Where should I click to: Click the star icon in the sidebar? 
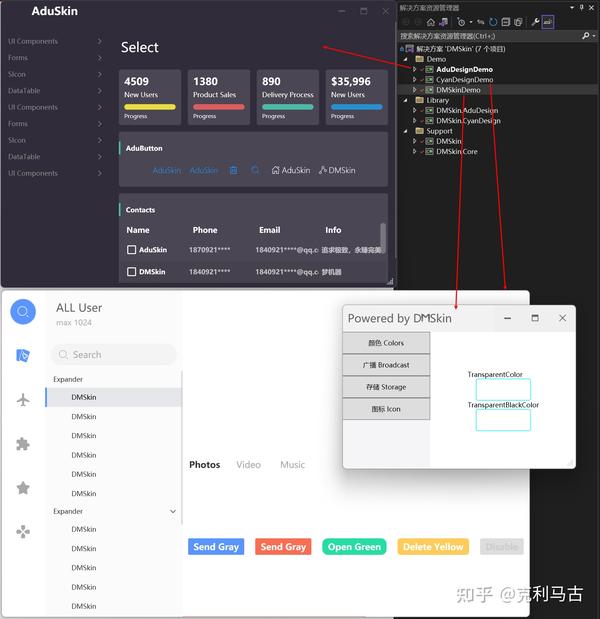23,488
